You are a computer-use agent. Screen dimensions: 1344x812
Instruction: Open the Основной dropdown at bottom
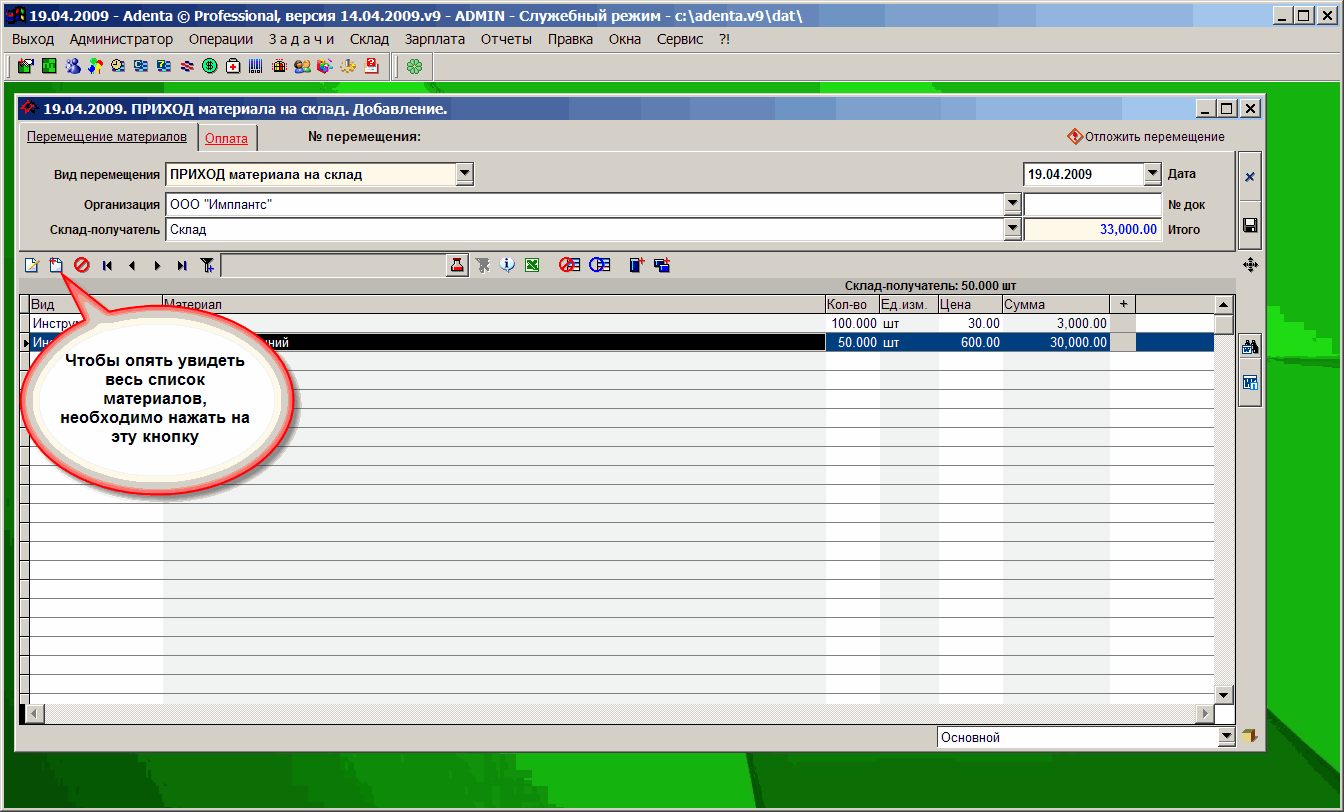coord(1227,737)
